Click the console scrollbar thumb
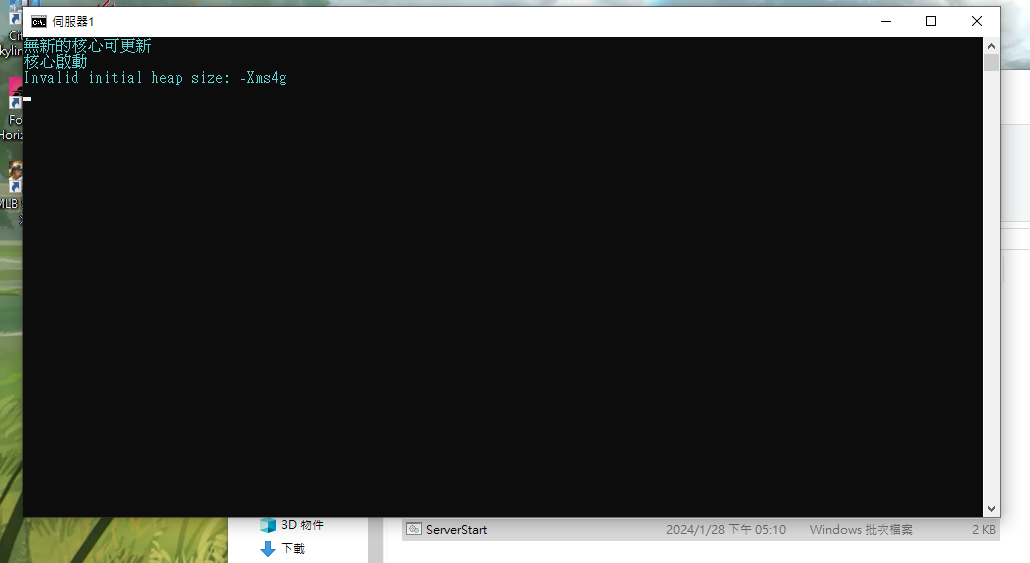Viewport: 1030px width, 563px height. 991,62
